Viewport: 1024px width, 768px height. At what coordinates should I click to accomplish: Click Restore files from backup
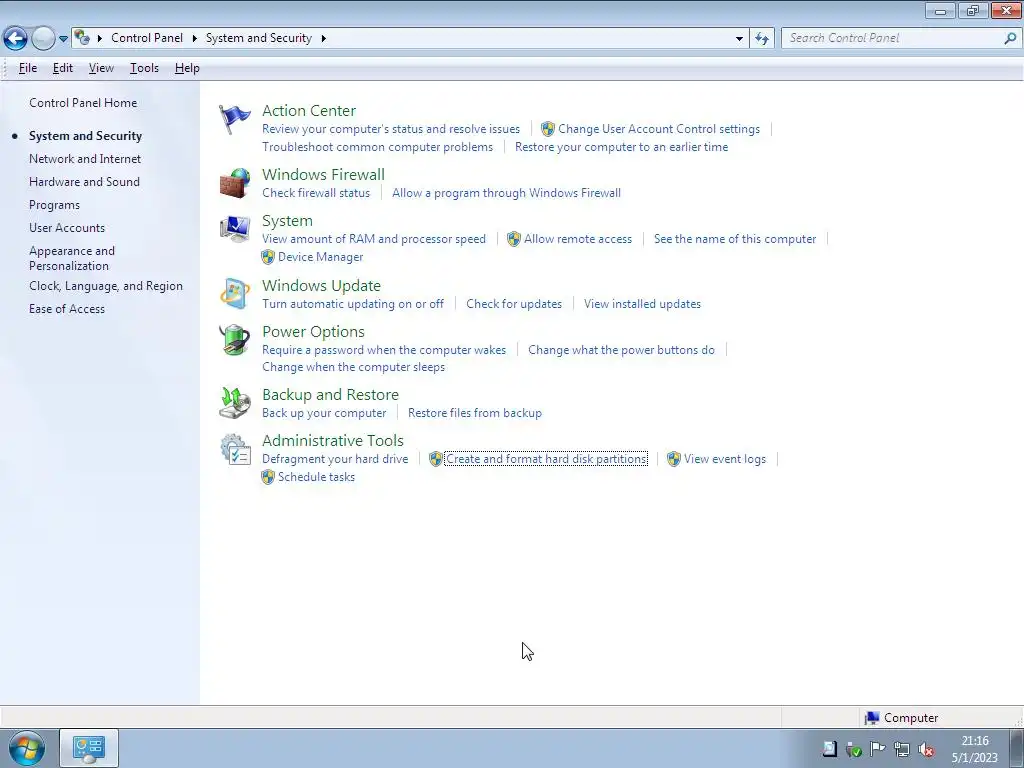pyautogui.click(x=475, y=413)
